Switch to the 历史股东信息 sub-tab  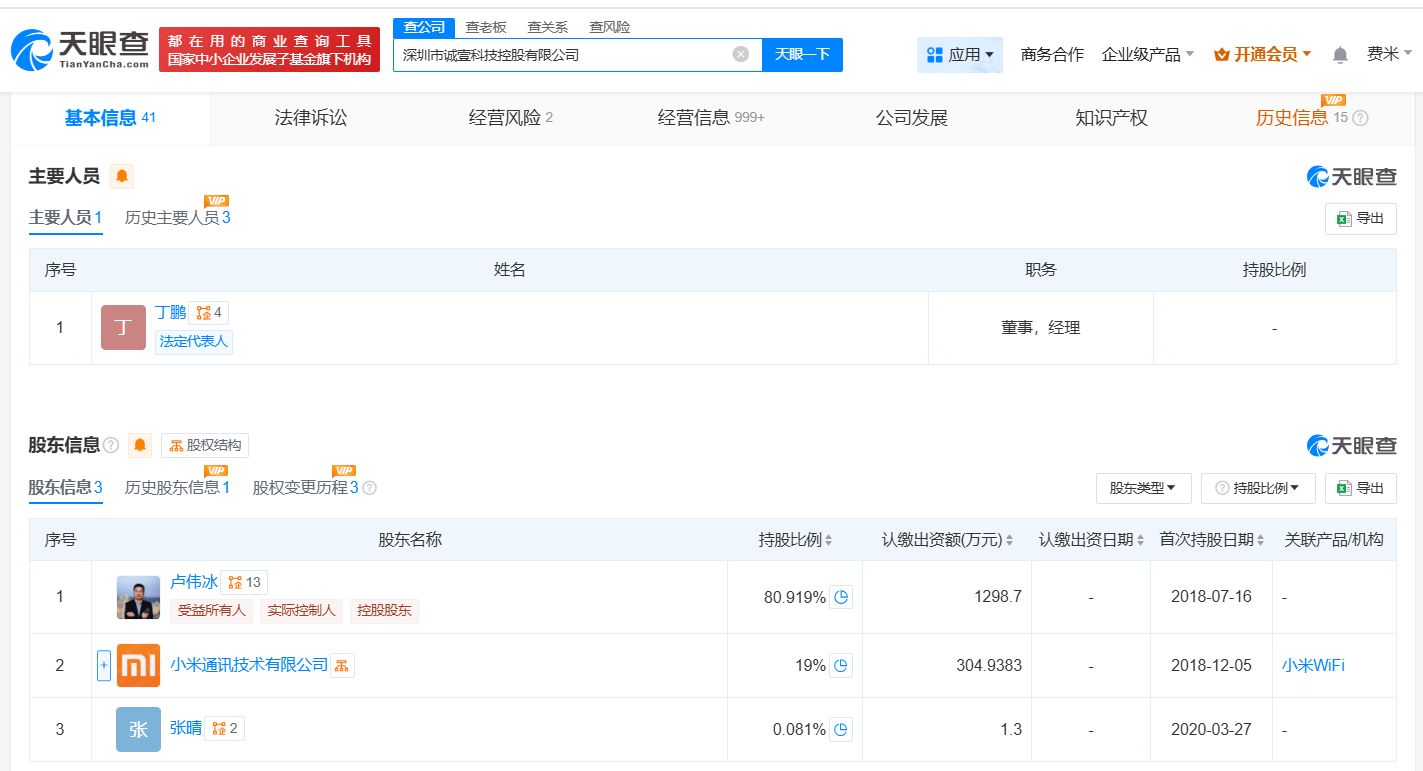pyautogui.click(x=177, y=487)
